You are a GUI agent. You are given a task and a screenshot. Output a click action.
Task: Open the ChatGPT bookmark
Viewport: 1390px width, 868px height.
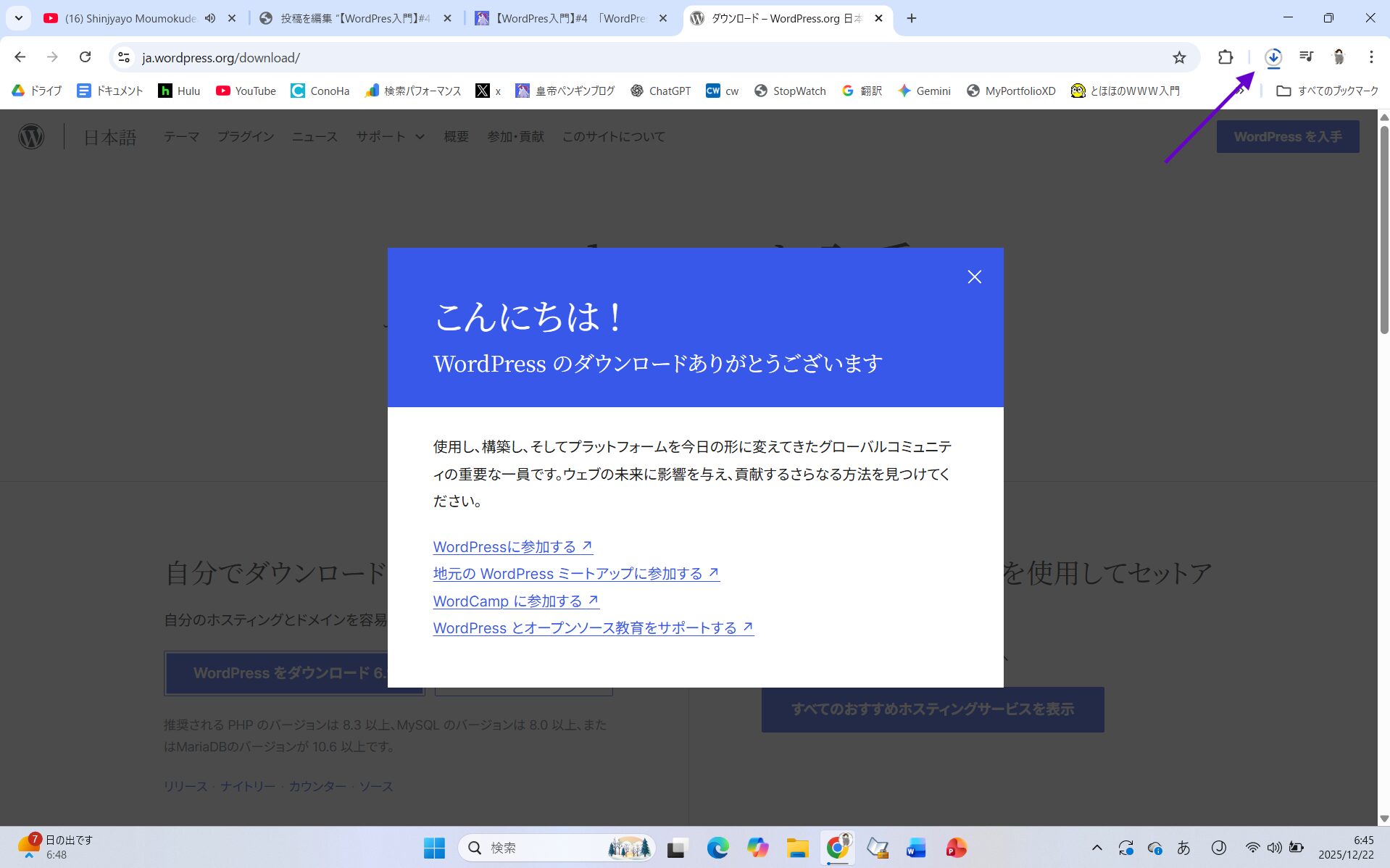(x=660, y=91)
